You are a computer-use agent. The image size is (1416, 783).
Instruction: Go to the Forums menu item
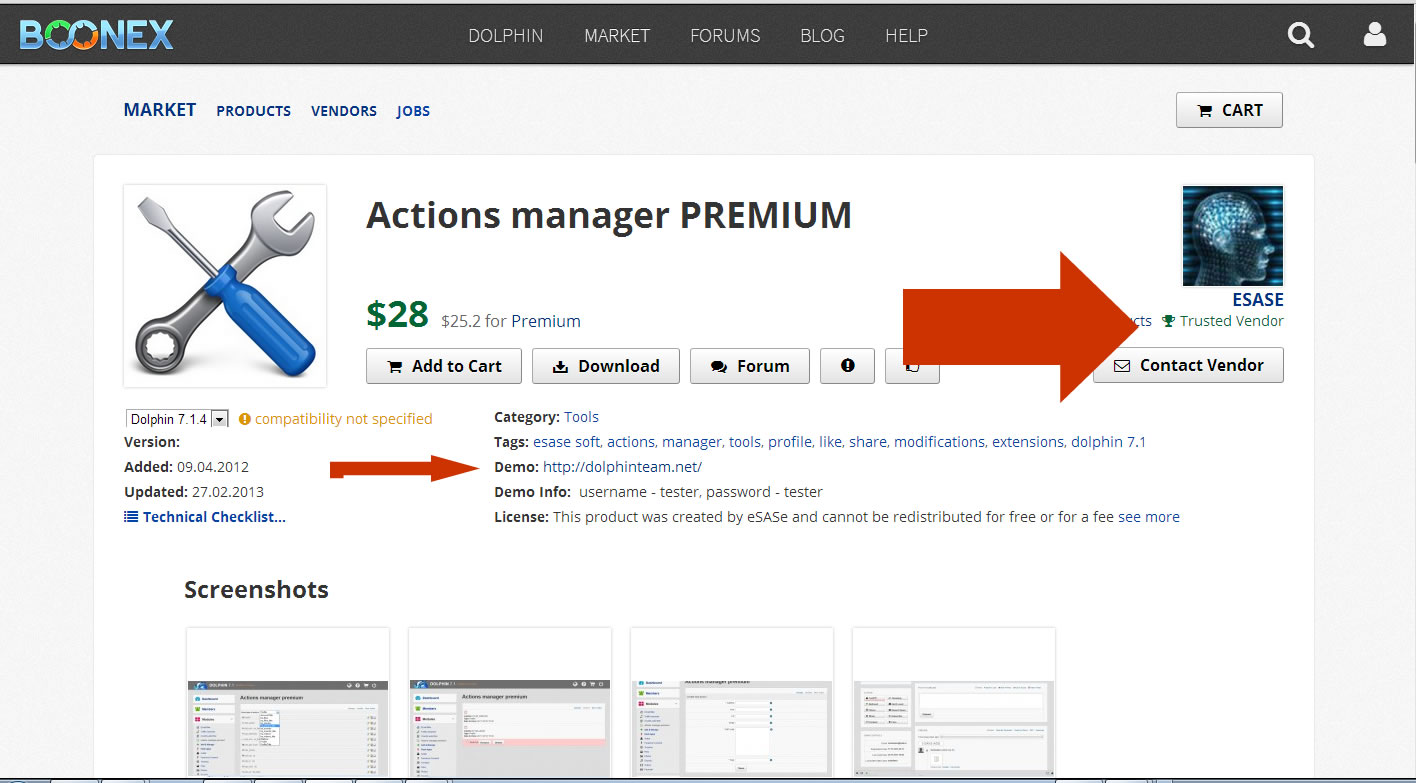tap(725, 35)
